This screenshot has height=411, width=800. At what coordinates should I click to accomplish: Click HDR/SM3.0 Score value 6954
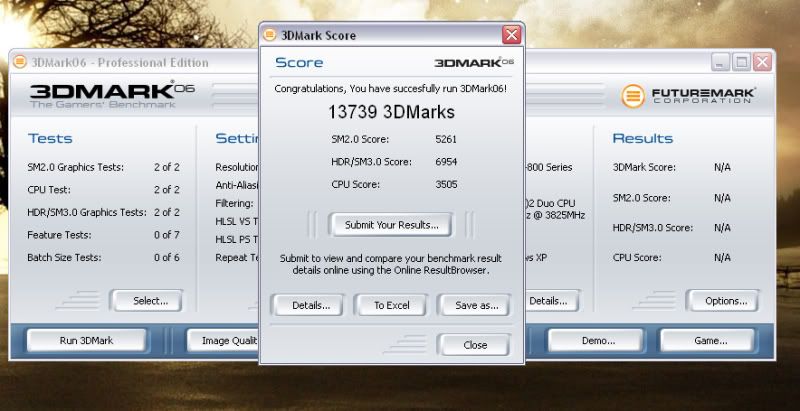(x=447, y=162)
